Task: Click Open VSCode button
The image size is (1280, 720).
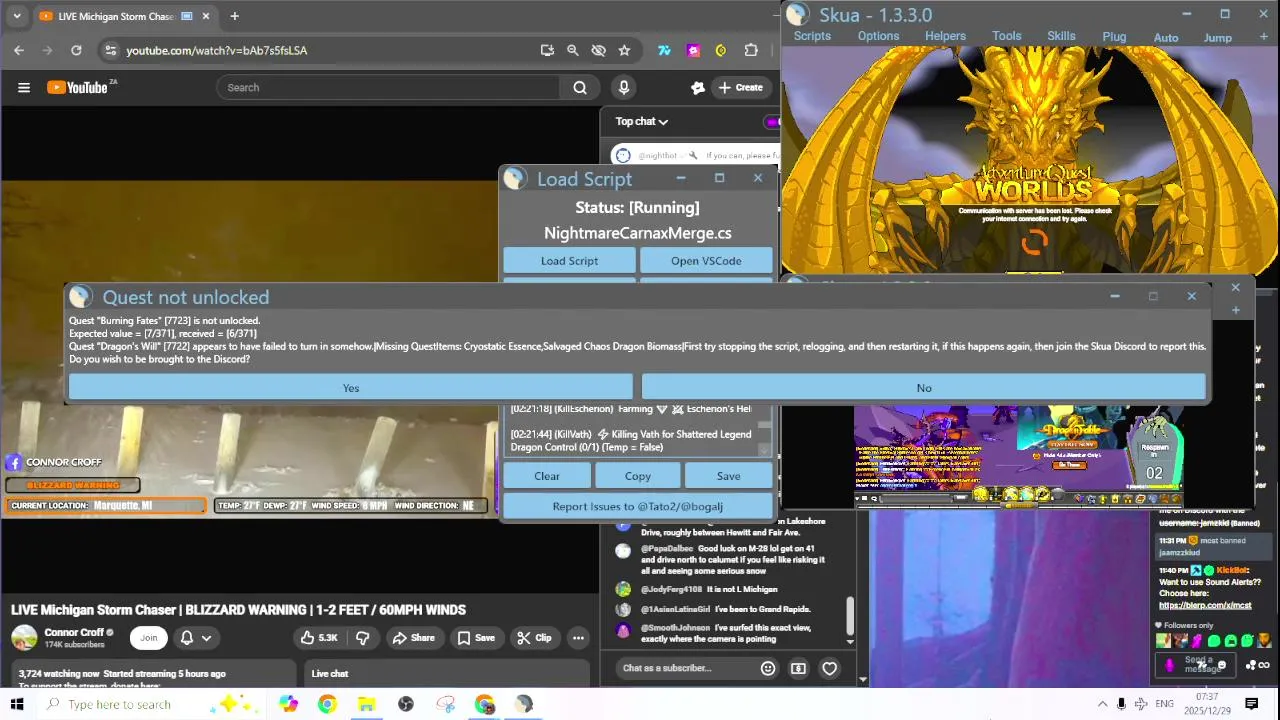Action: point(706,261)
